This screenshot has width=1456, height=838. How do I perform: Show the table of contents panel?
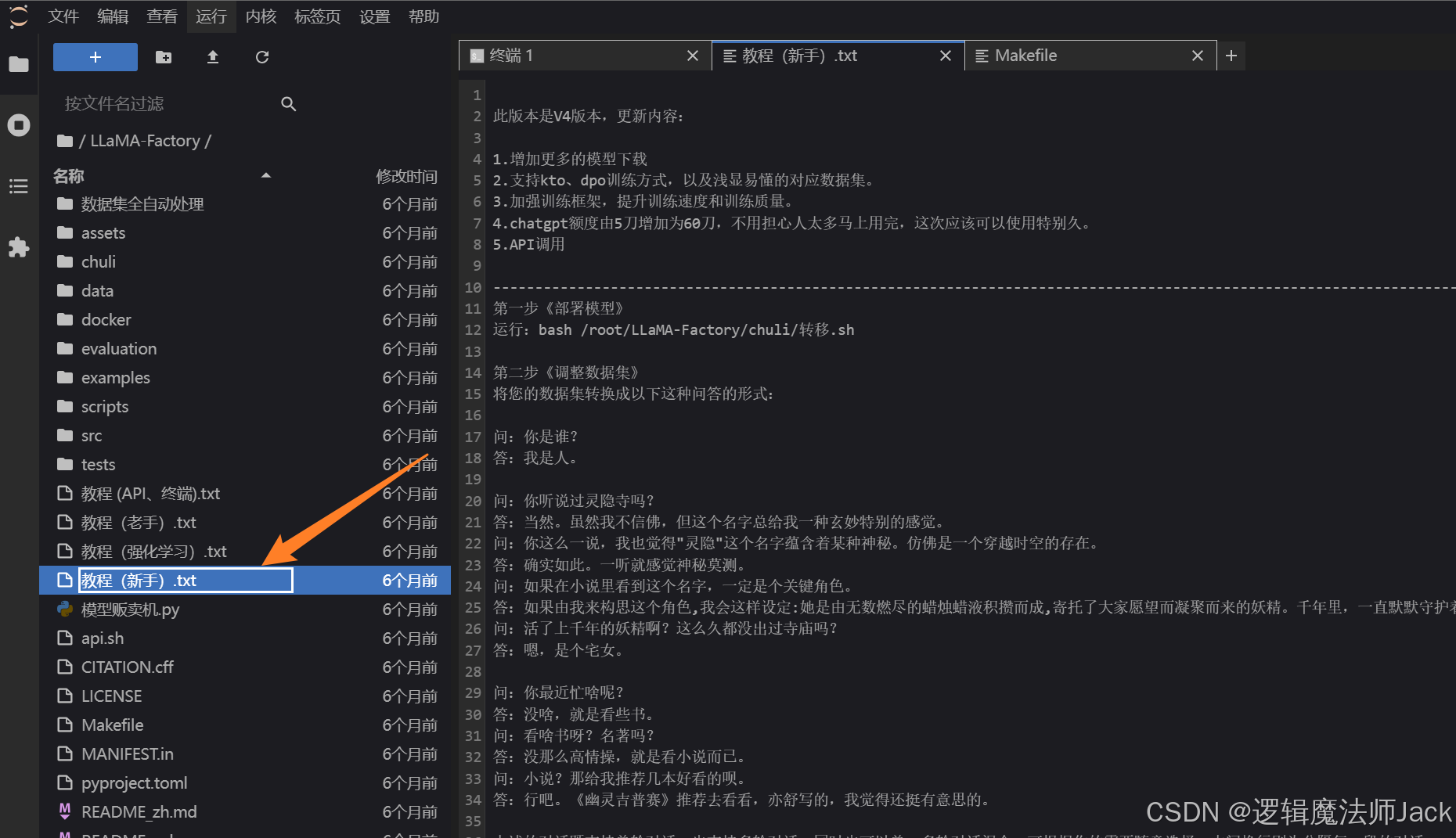pos(19,186)
